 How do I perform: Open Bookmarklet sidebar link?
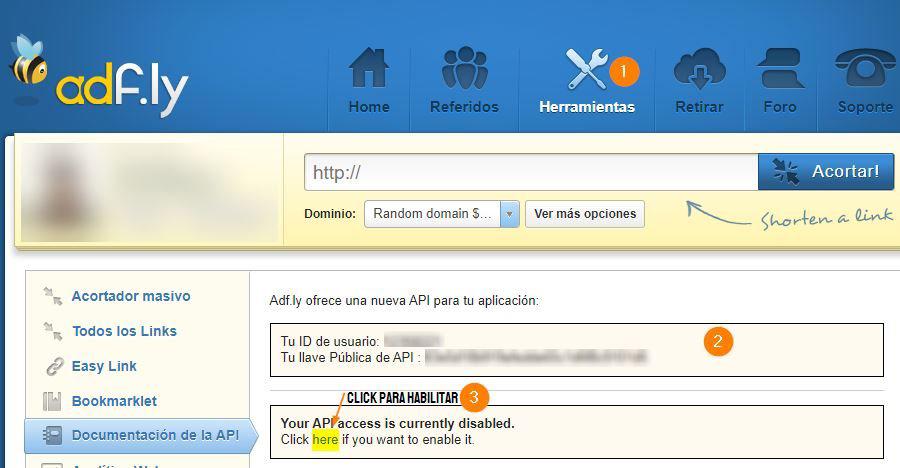tap(114, 401)
